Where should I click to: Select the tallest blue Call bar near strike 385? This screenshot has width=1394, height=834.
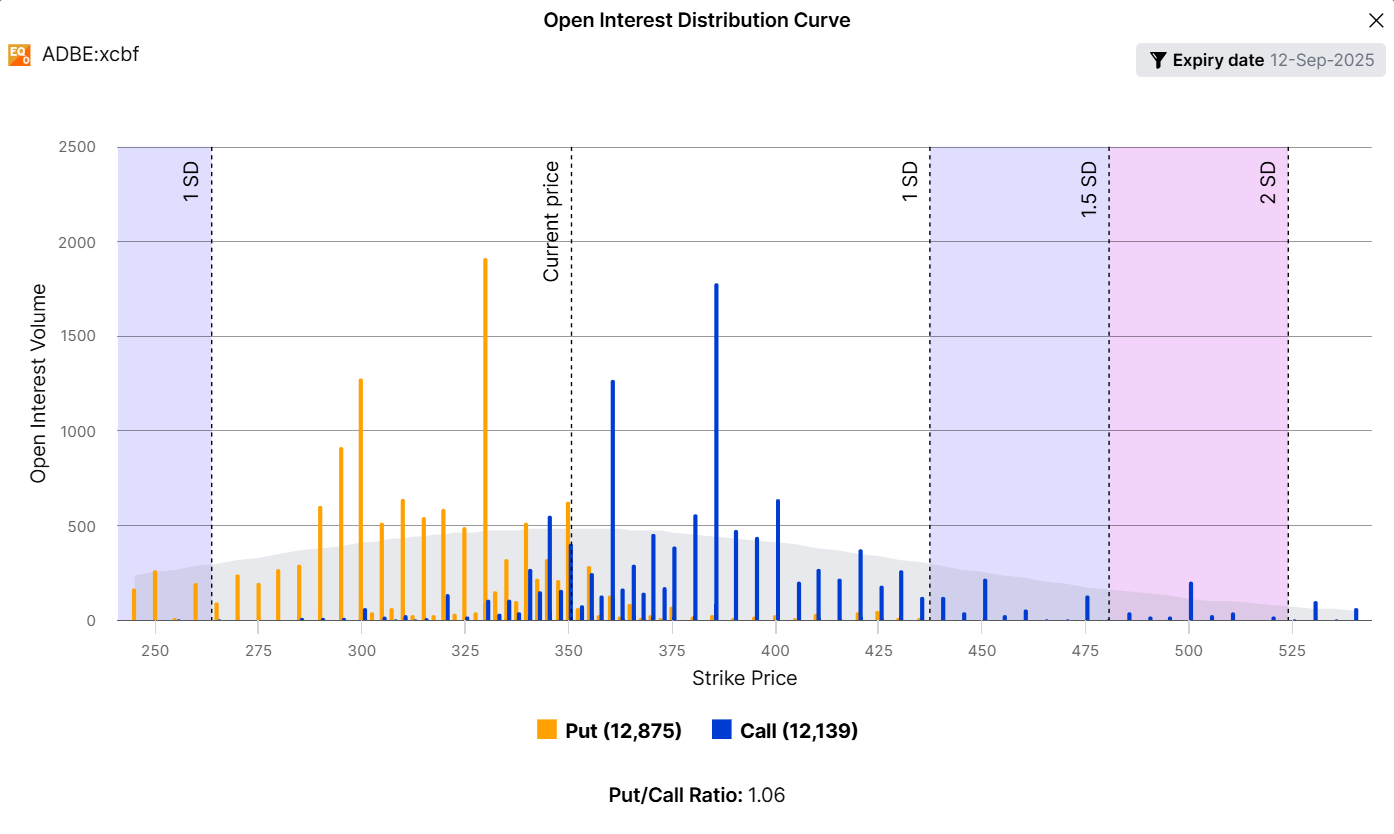[714, 450]
